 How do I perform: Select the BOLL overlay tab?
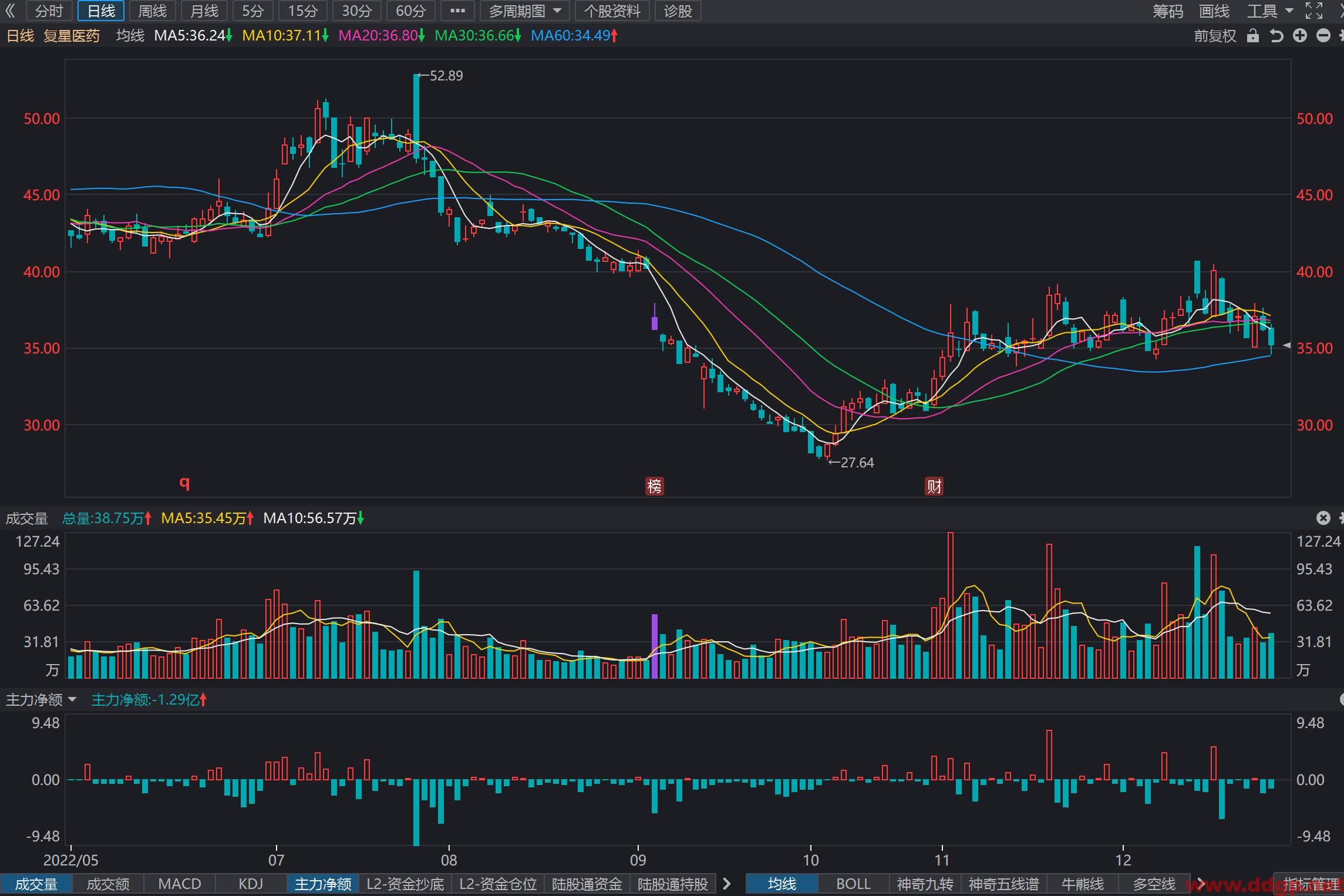(853, 884)
